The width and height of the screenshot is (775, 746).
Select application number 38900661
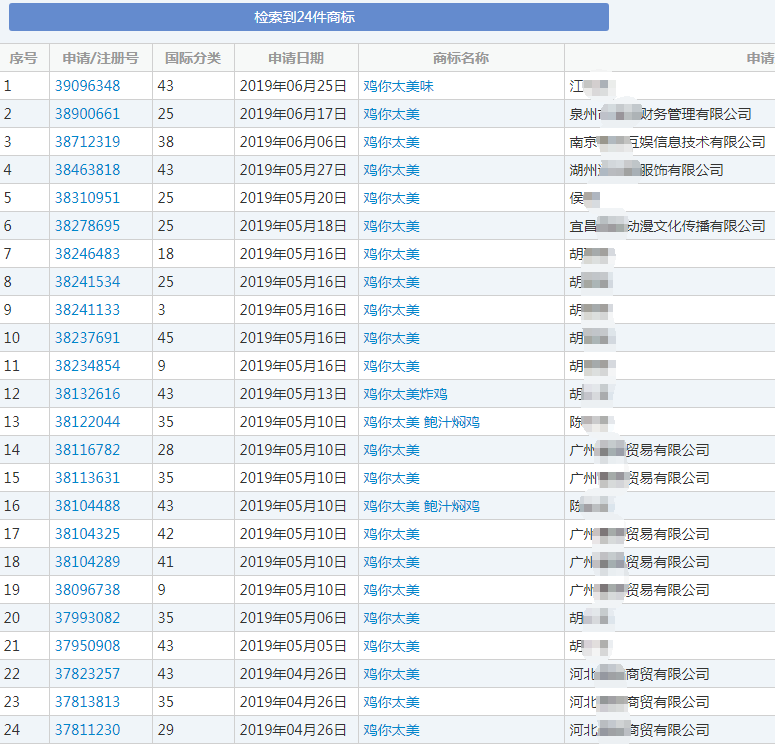(87, 114)
